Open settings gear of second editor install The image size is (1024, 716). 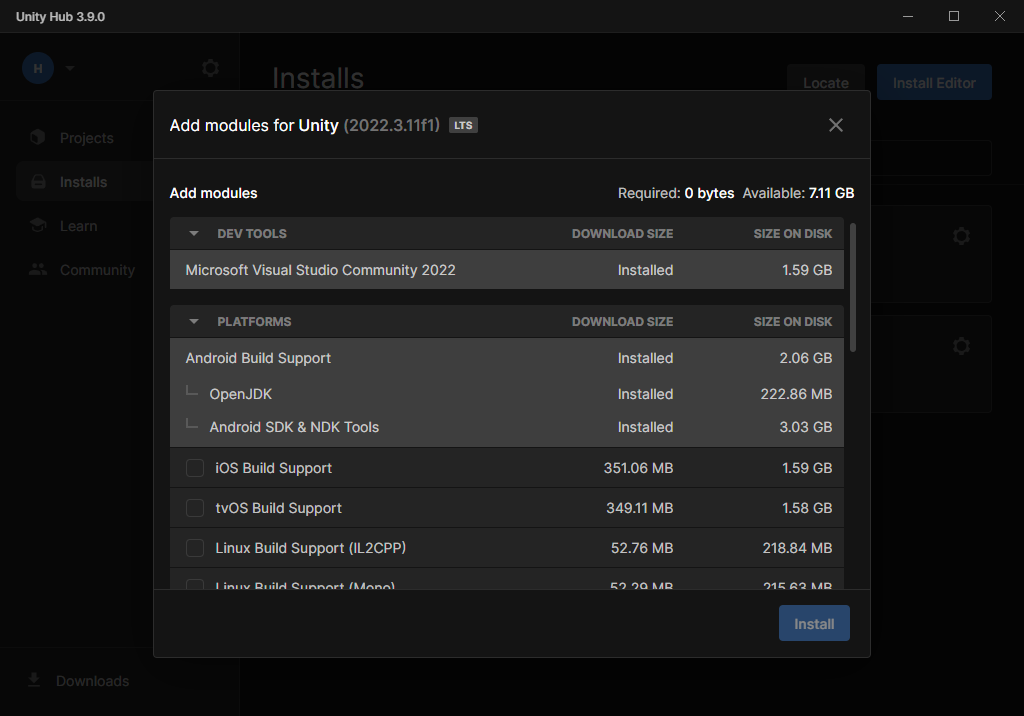961,346
